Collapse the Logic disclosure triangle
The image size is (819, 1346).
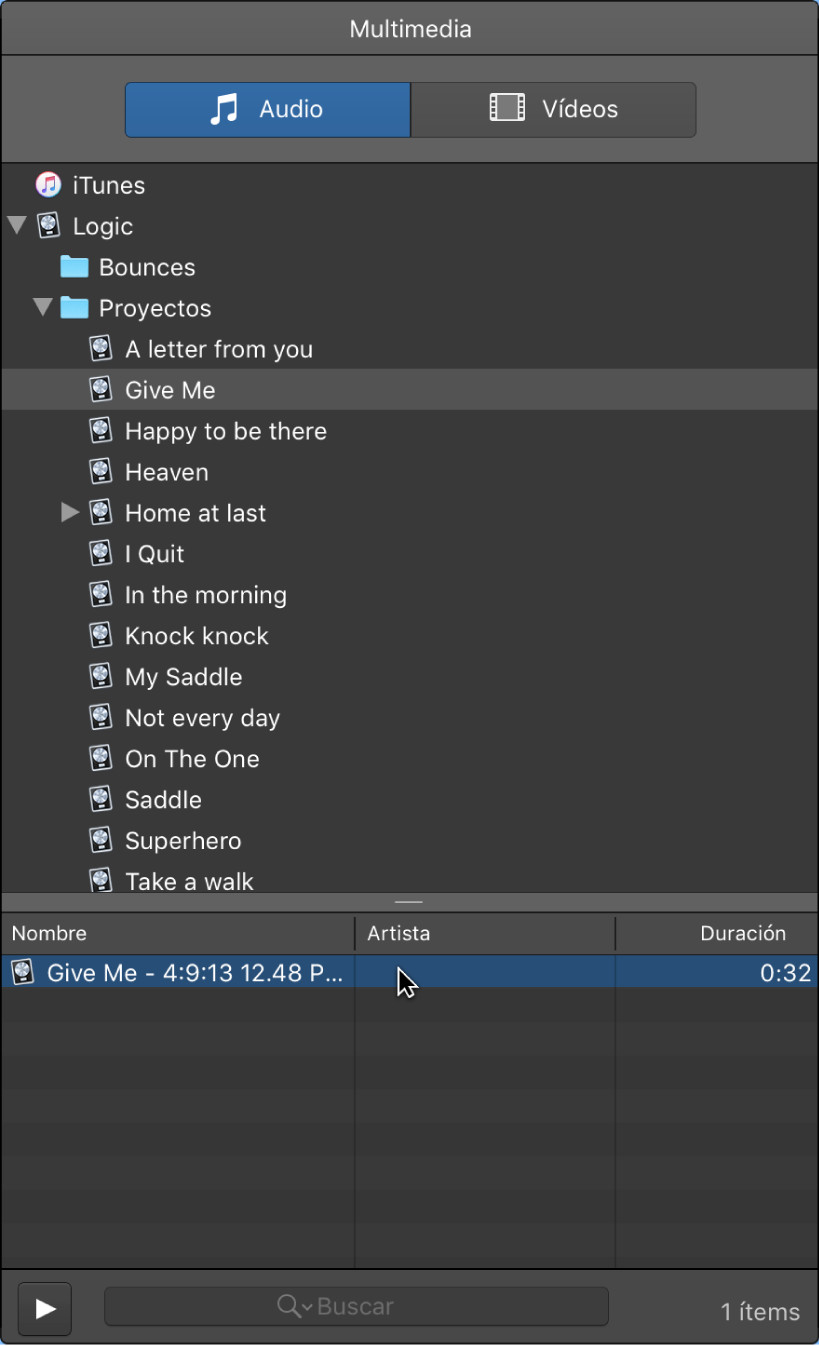(16, 226)
